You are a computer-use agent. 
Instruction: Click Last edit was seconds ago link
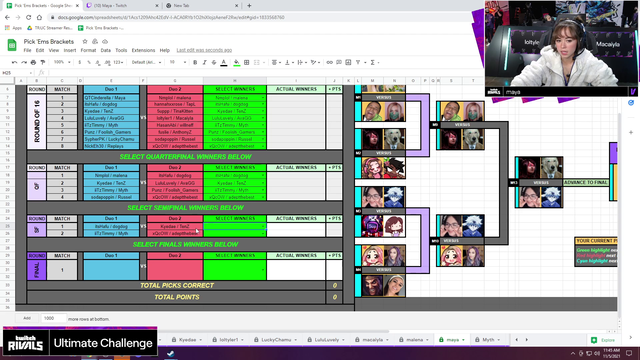pos(204,50)
